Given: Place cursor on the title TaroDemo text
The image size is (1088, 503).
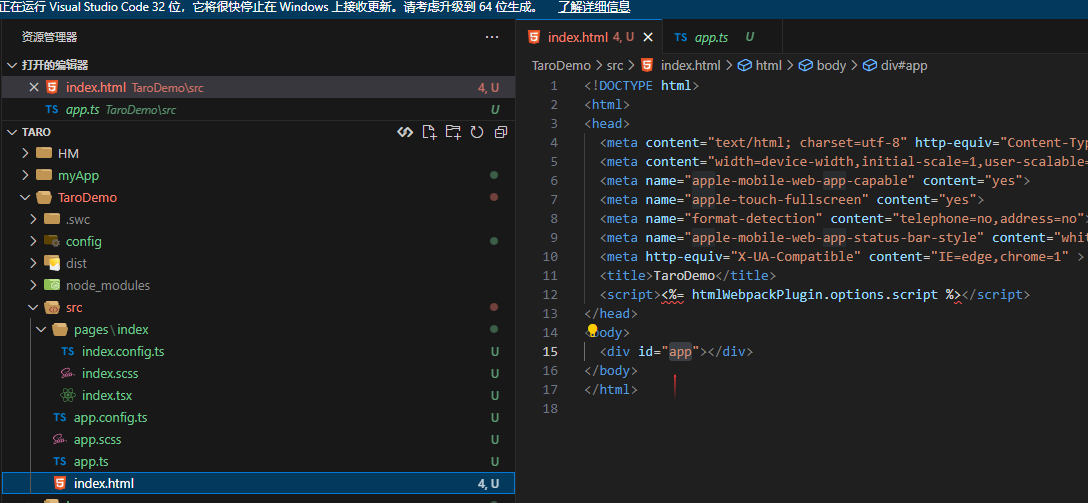Looking at the screenshot, I should (x=684, y=275).
